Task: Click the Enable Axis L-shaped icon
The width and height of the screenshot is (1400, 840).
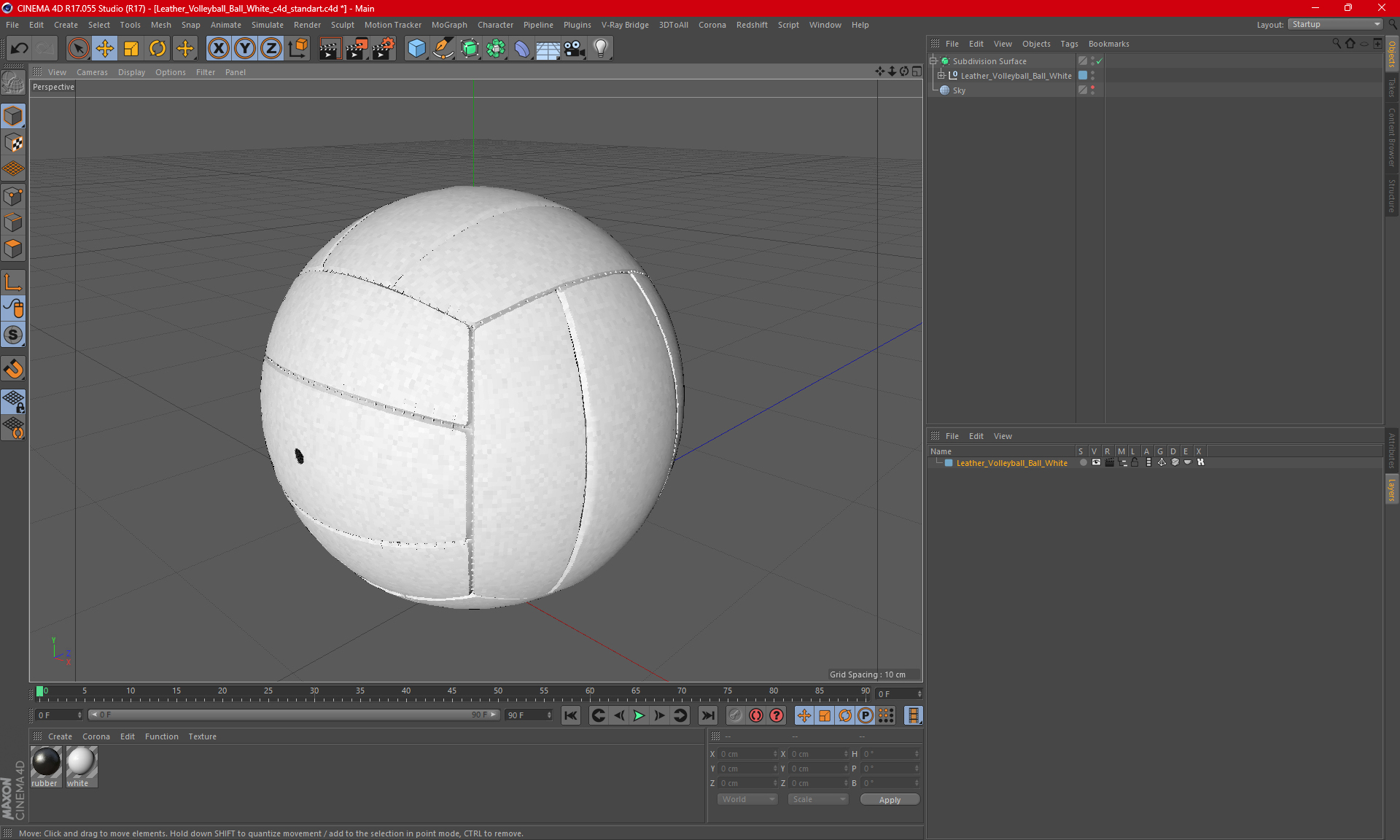Action: pos(13,282)
